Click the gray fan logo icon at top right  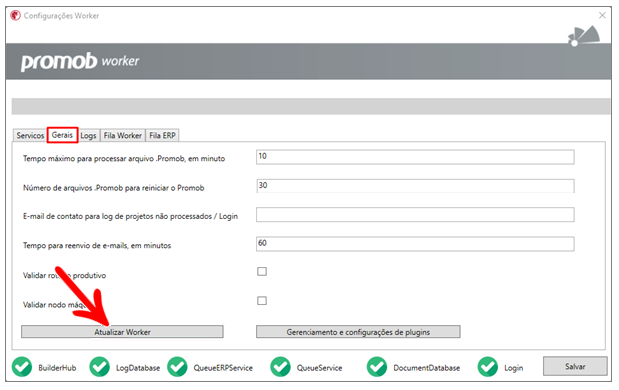584,36
